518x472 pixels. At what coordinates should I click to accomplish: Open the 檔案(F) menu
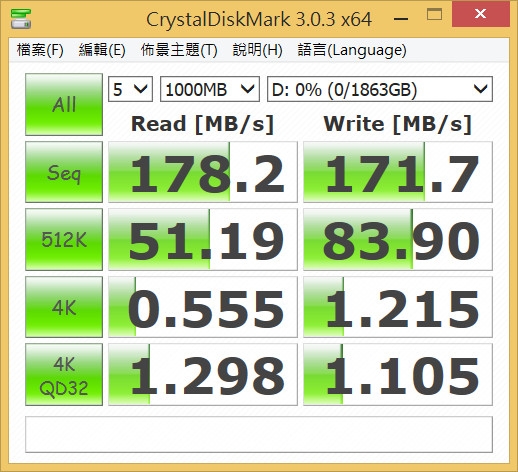pos(40,50)
